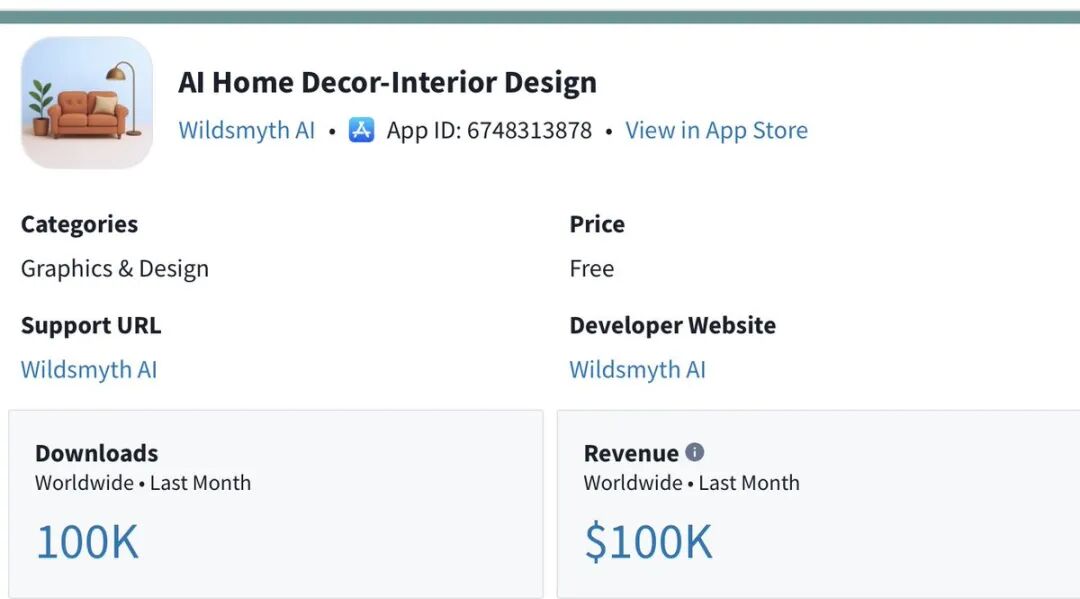Click the blue App Store icon
This screenshot has height=599, width=1080.
point(361,130)
